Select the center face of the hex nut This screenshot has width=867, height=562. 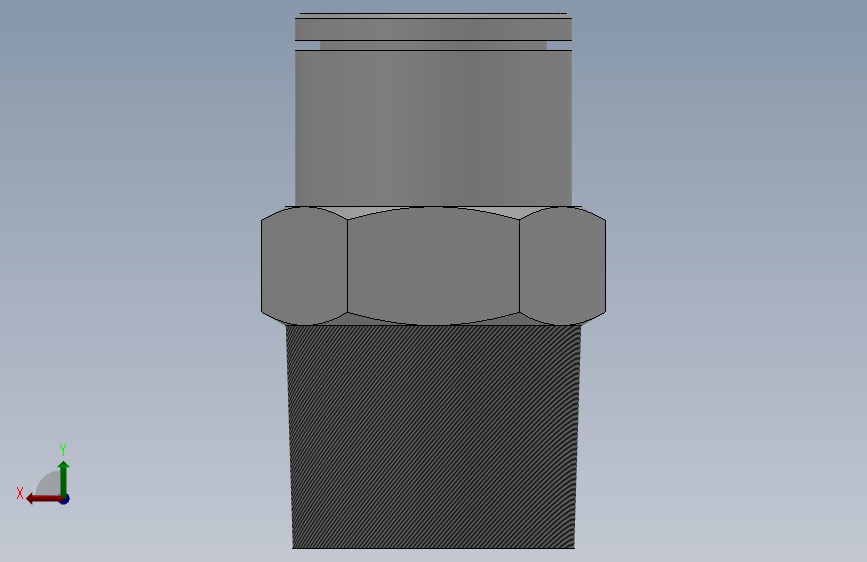434,266
